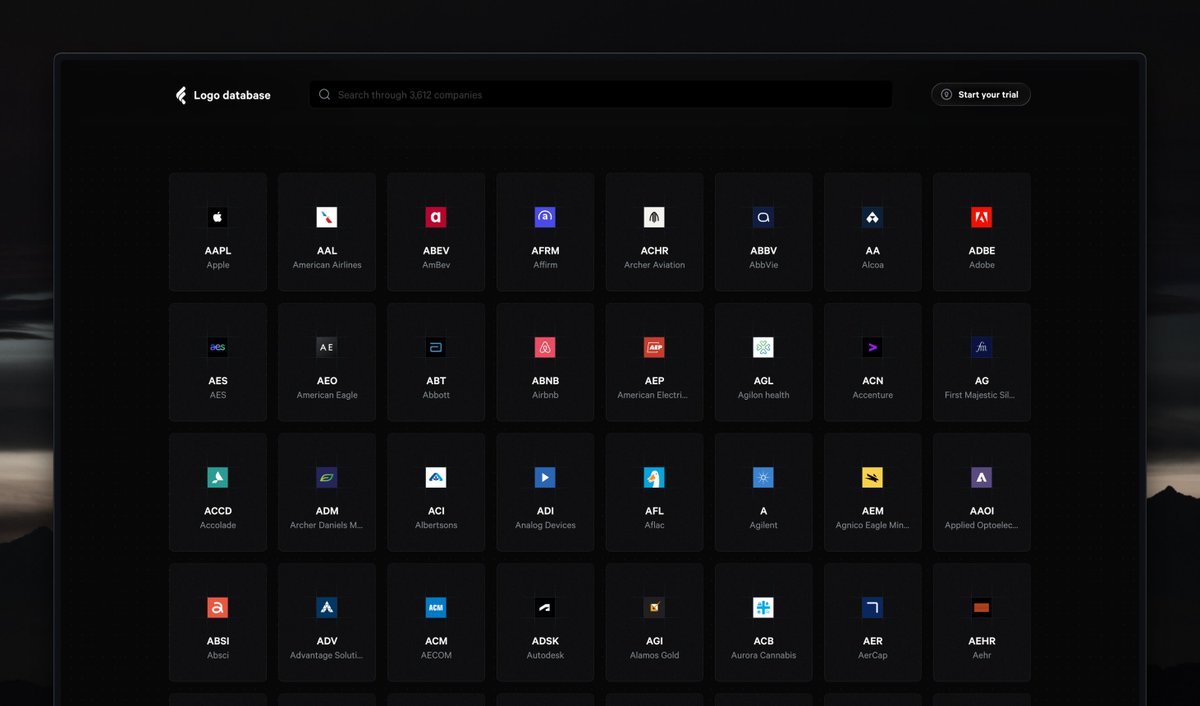Select the AEP American Electric logo icon
The image size is (1200, 706).
654,347
